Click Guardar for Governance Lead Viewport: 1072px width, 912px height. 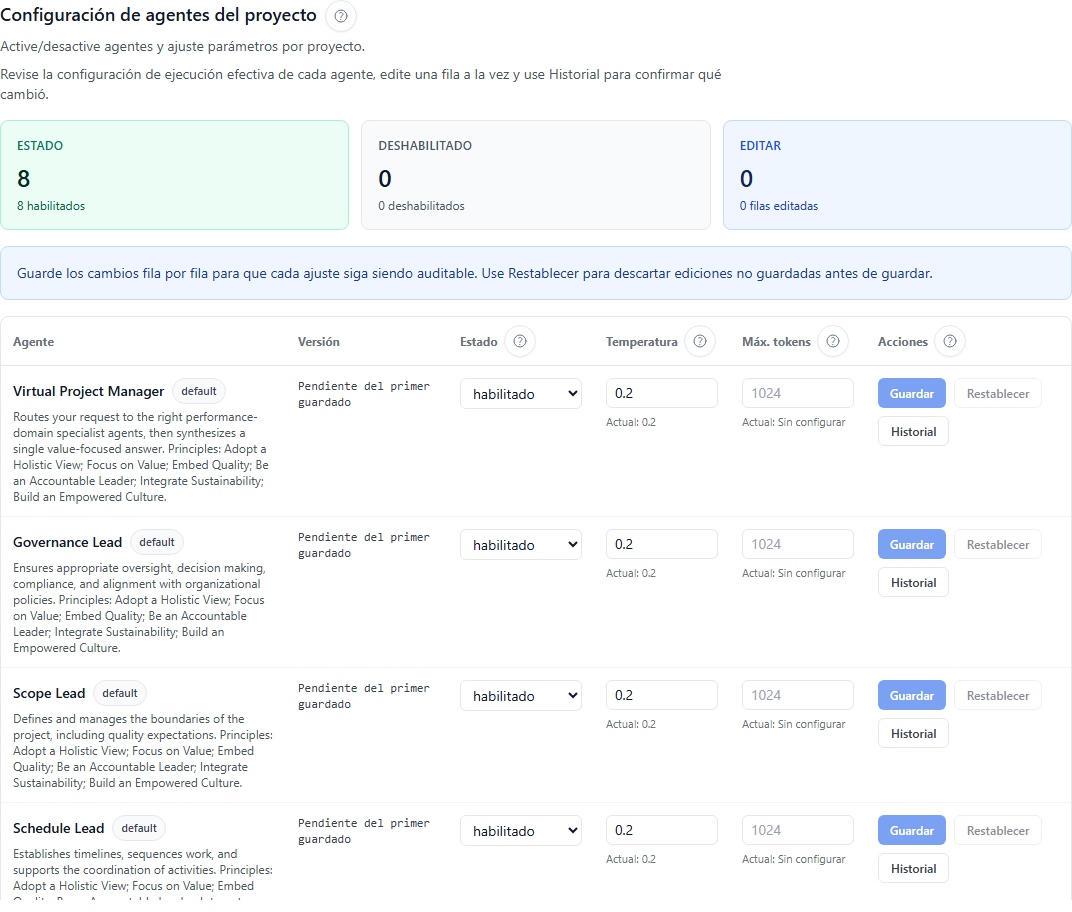click(x=911, y=545)
